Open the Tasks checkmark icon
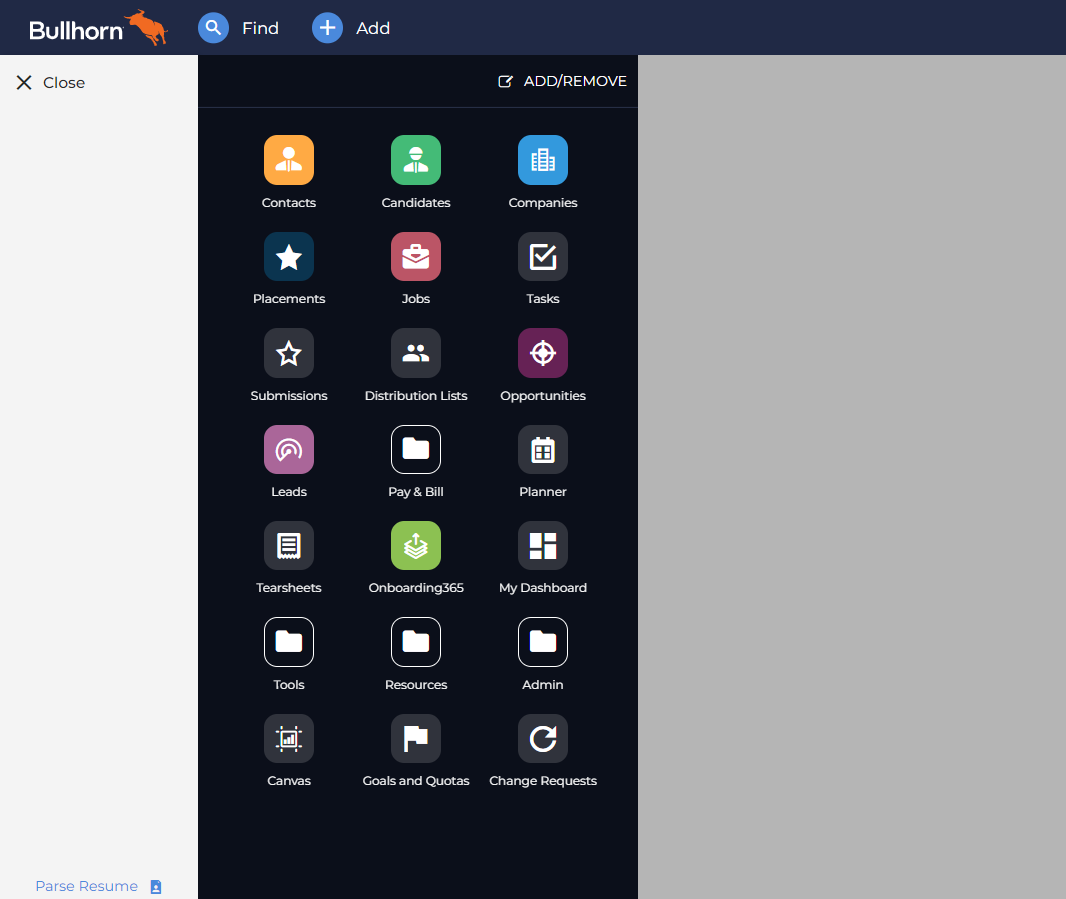 (543, 256)
